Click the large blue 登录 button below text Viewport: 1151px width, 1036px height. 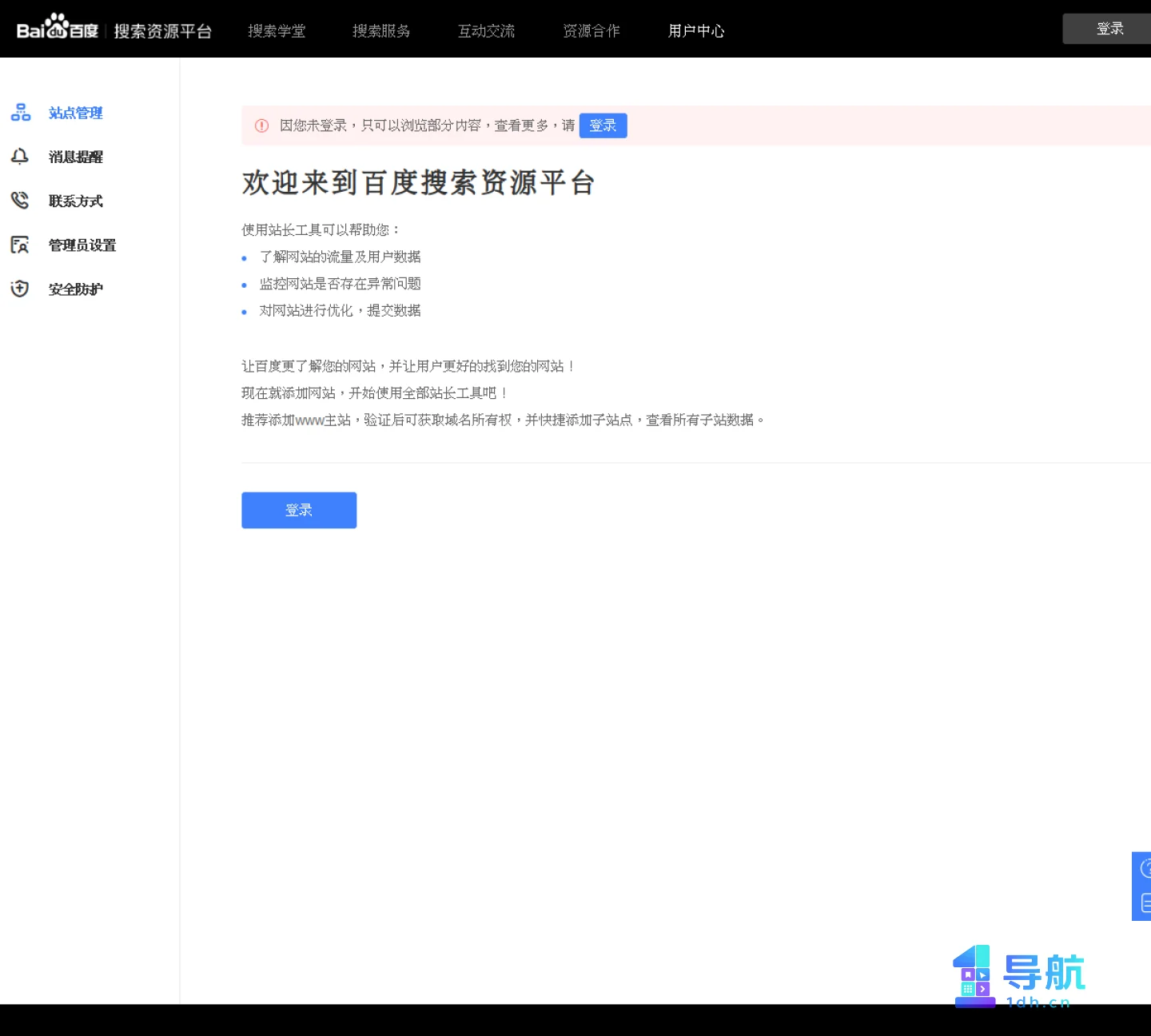pos(299,510)
